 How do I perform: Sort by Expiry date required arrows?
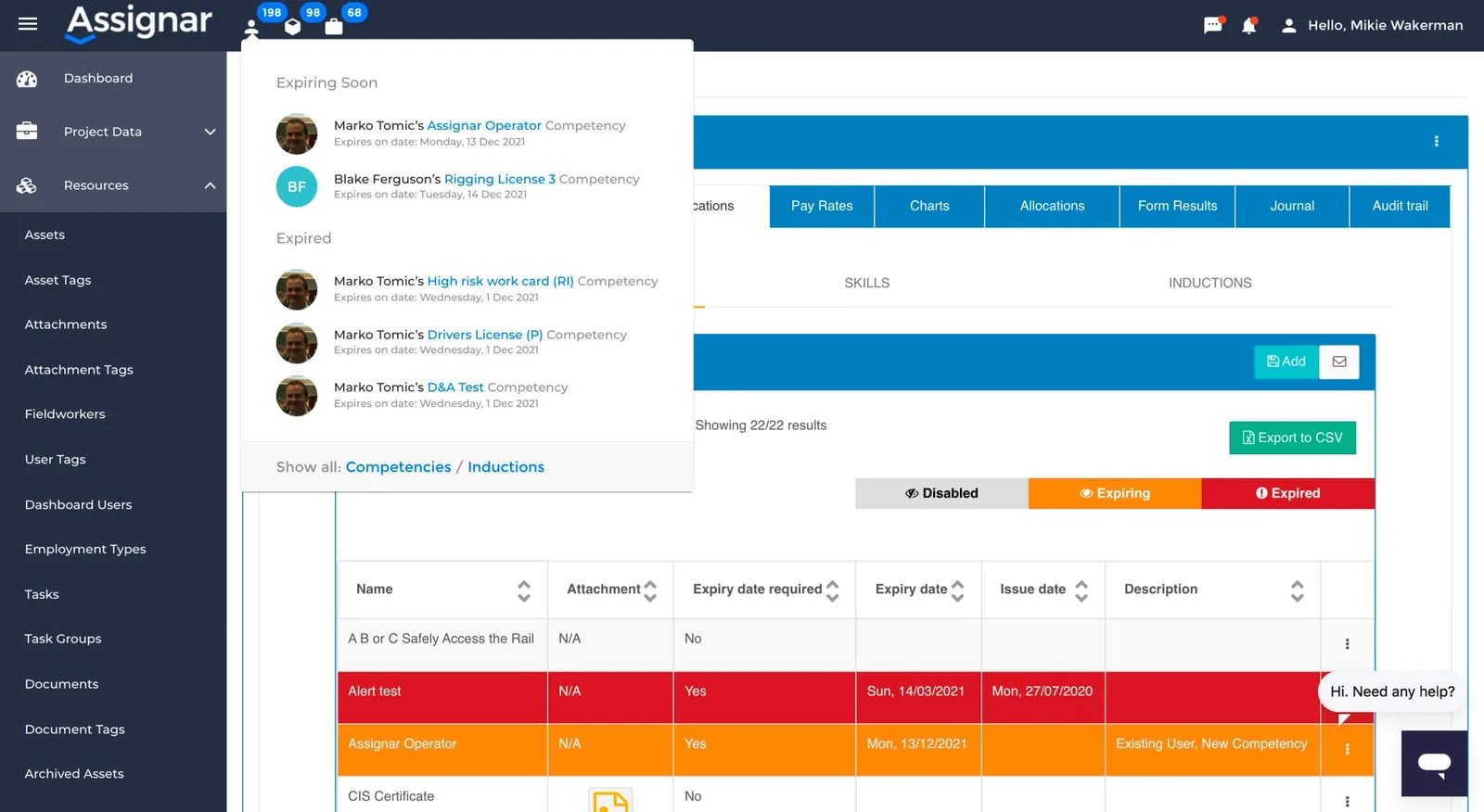pos(833,590)
